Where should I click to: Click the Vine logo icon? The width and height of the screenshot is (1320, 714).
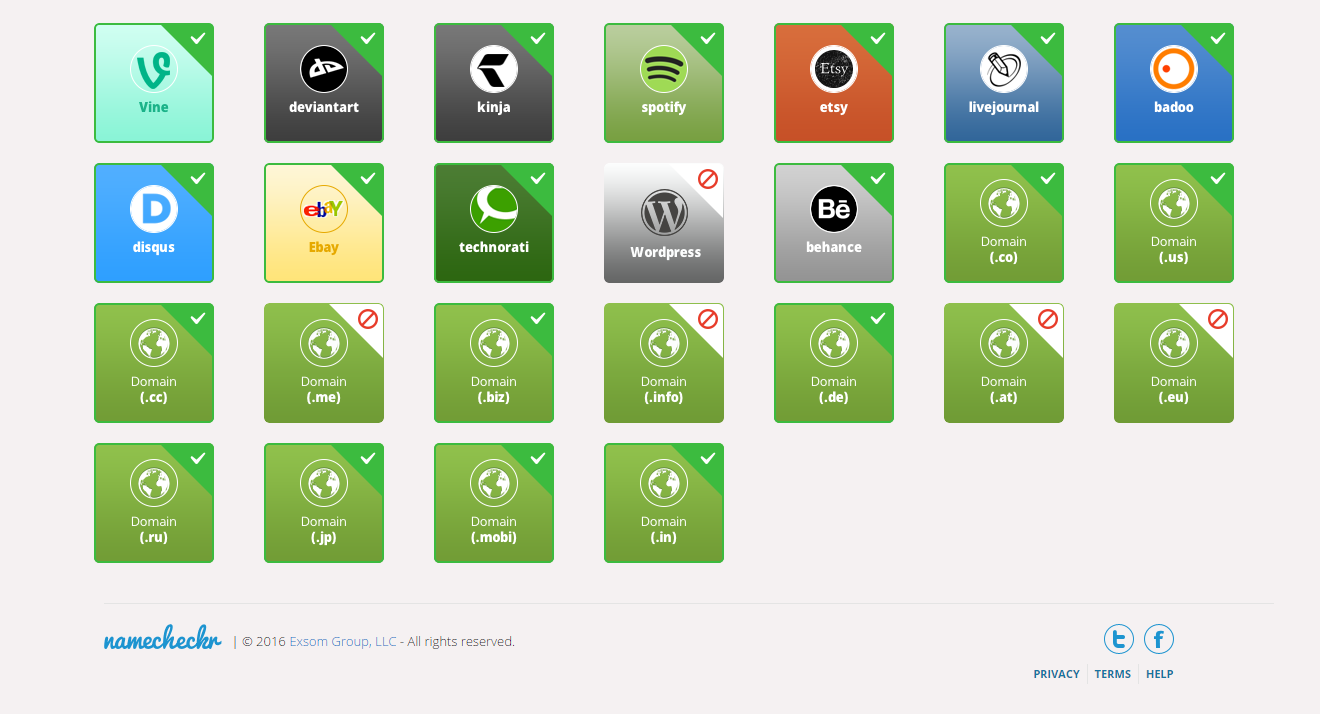154,69
